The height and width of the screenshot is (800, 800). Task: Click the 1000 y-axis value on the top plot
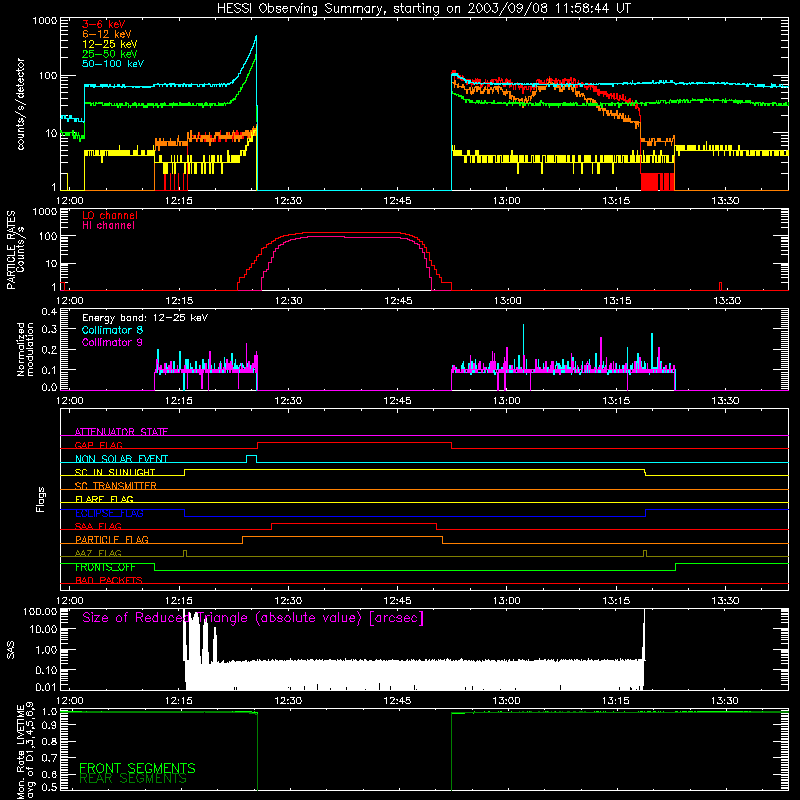tap(44, 21)
